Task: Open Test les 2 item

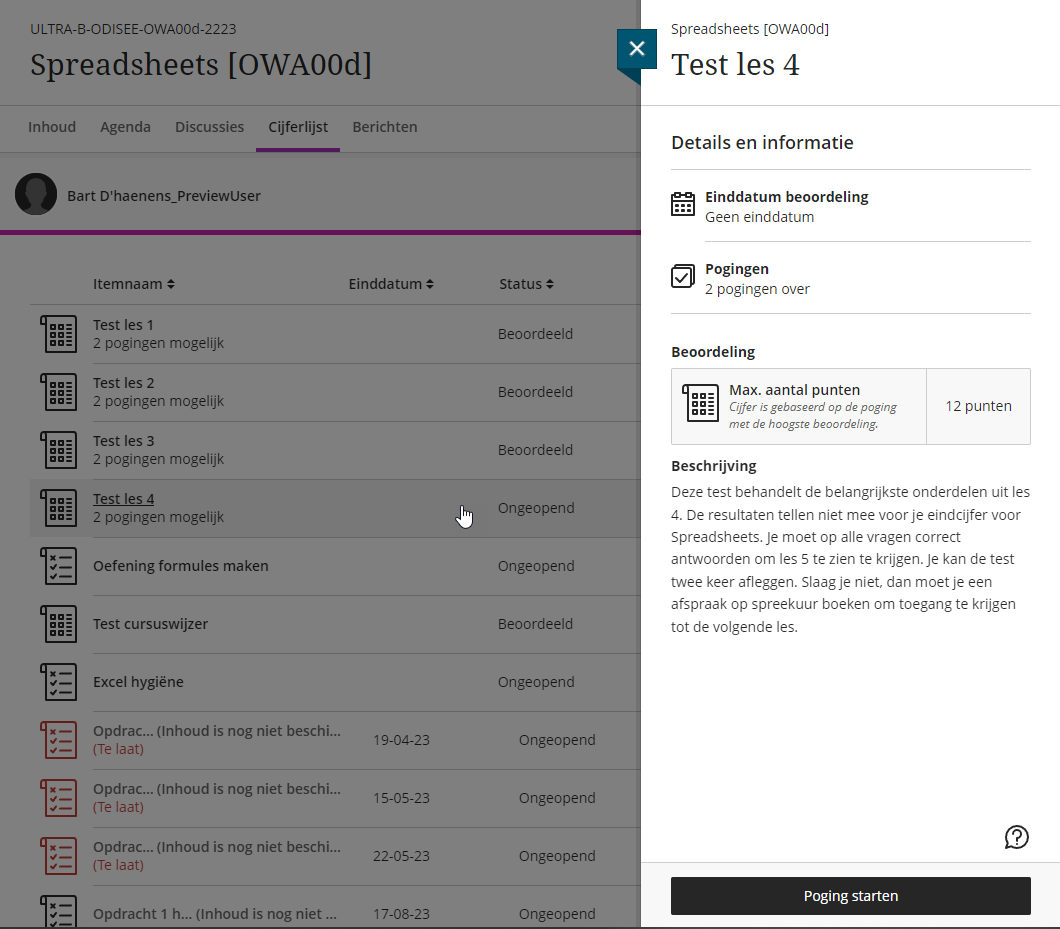Action: 124,383
